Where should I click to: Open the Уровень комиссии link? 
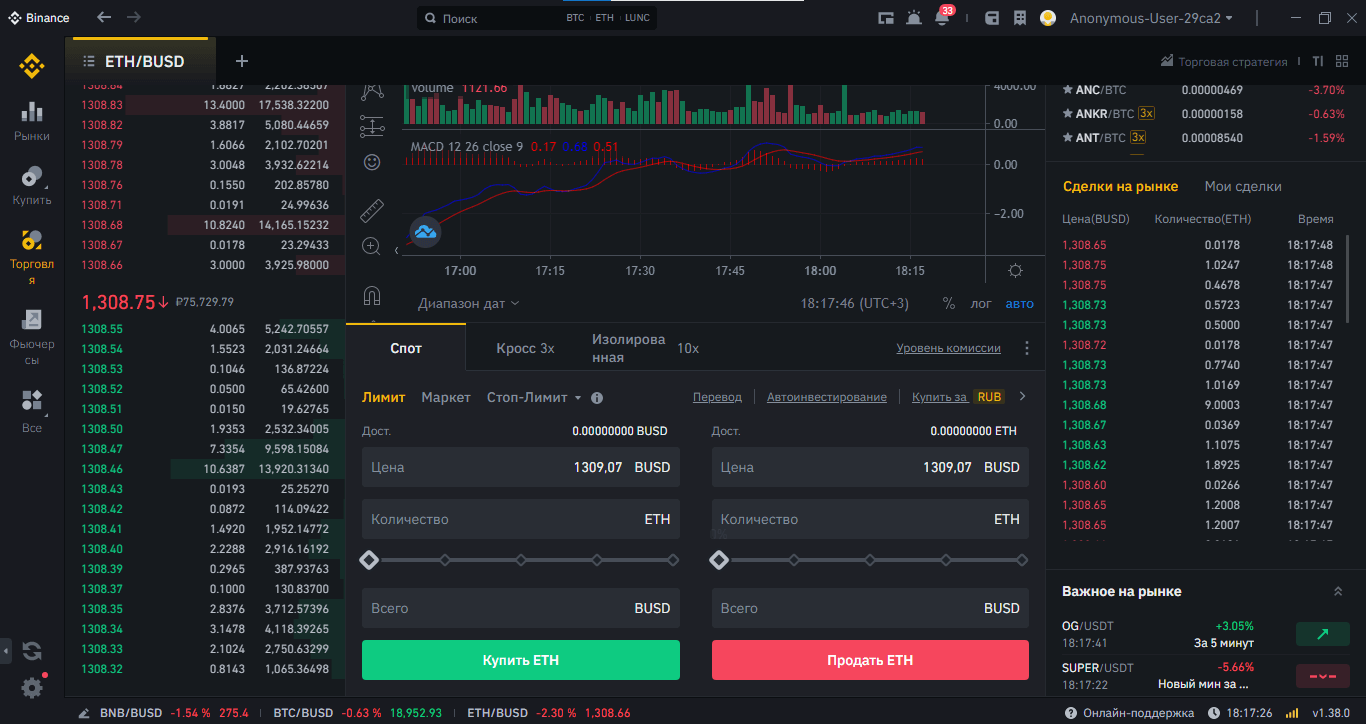[948, 348]
